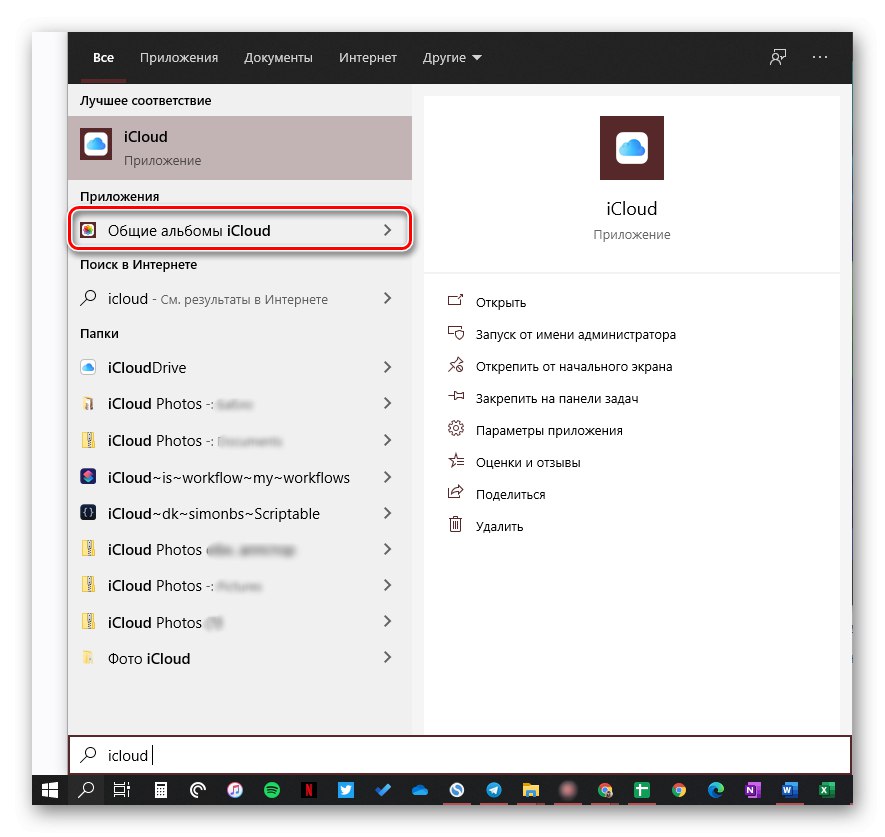The height and width of the screenshot is (837, 885).
Task: Click Открыть to open iCloud
Action: (x=501, y=303)
